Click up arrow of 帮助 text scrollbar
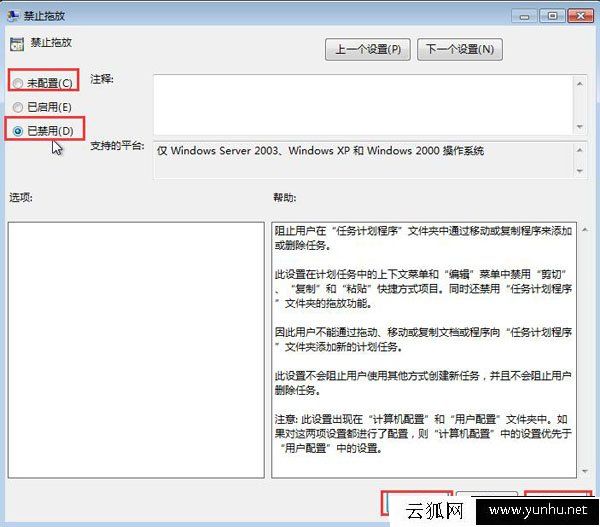The height and width of the screenshot is (527, 600). coord(585,230)
